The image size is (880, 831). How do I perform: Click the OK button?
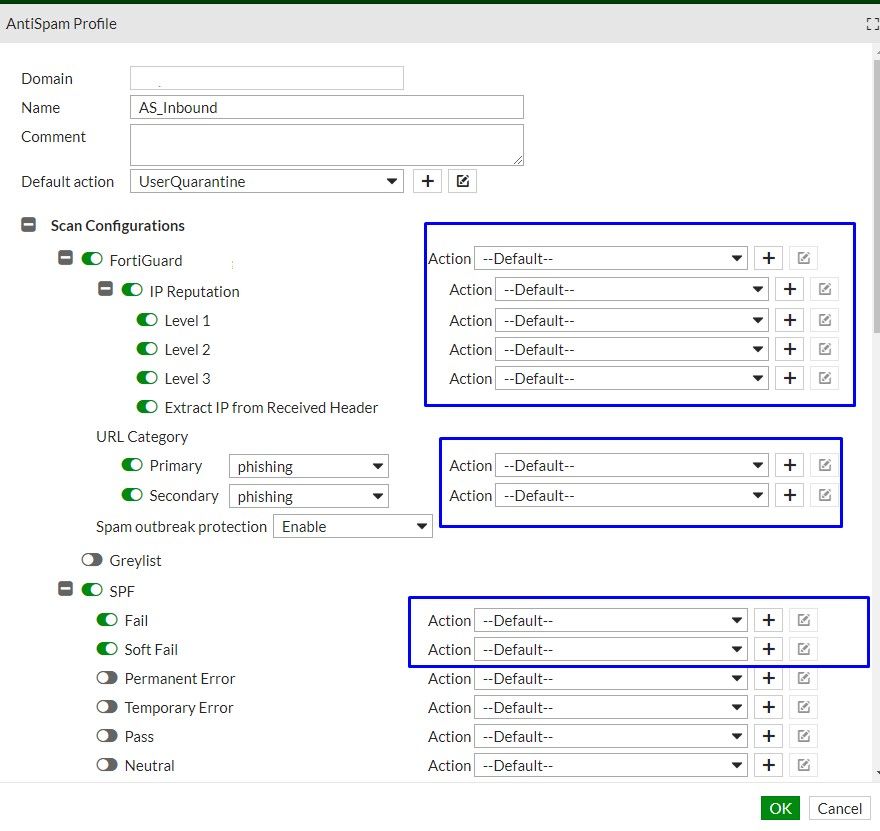(780, 808)
